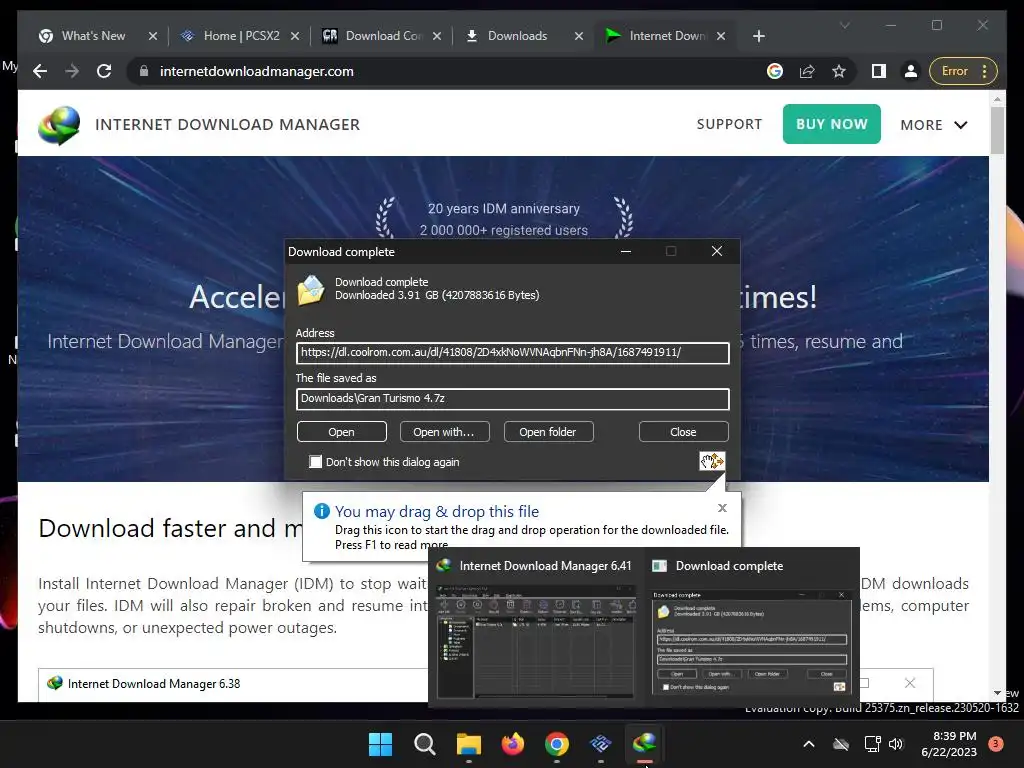
Task: Open taskbar Search
Action: tap(424, 744)
